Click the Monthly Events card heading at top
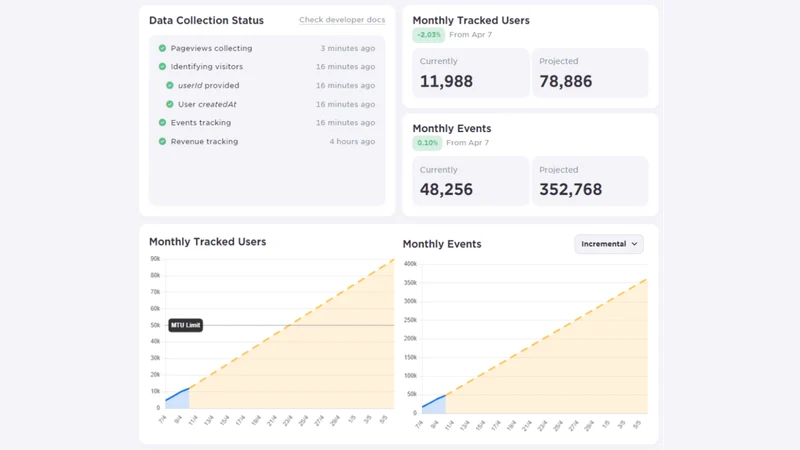Screen dimensions: 800x450 452,129
